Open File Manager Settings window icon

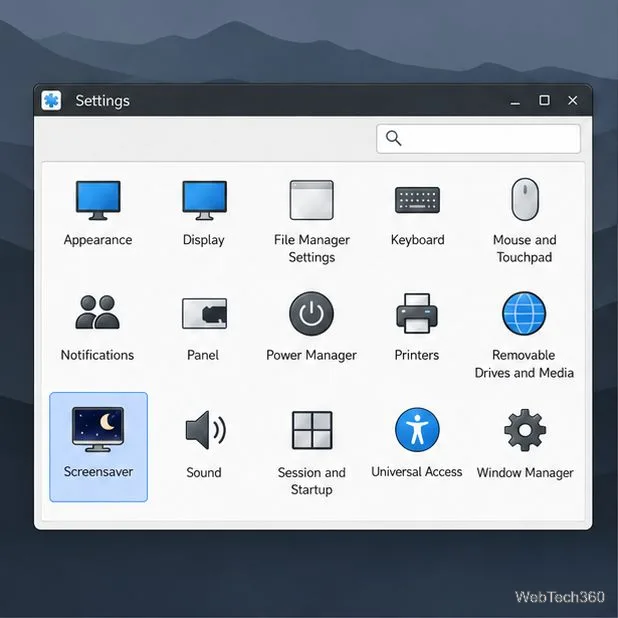tap(311, 200)
